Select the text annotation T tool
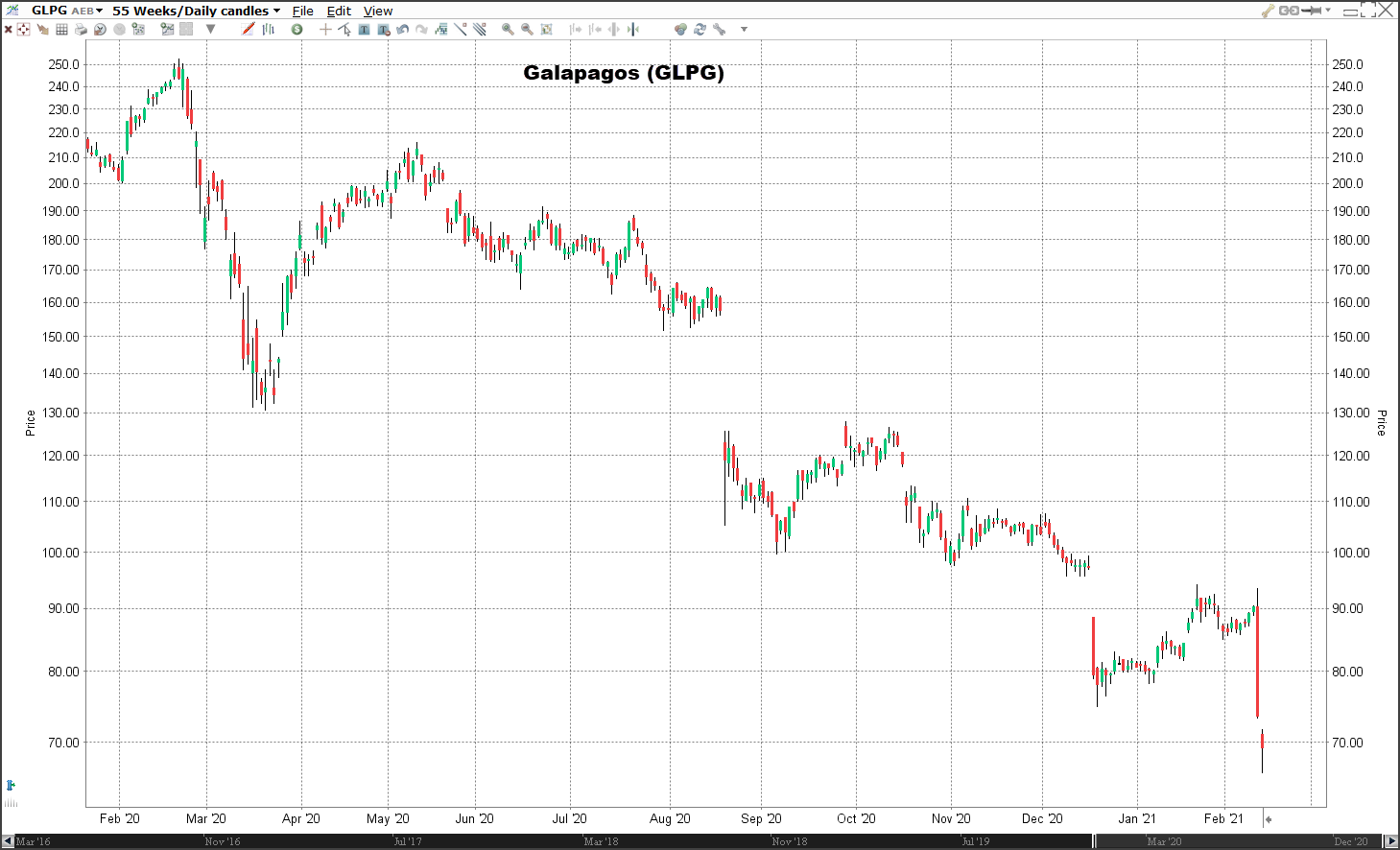Screen dimensions: 1400x850 pos(364,29)
